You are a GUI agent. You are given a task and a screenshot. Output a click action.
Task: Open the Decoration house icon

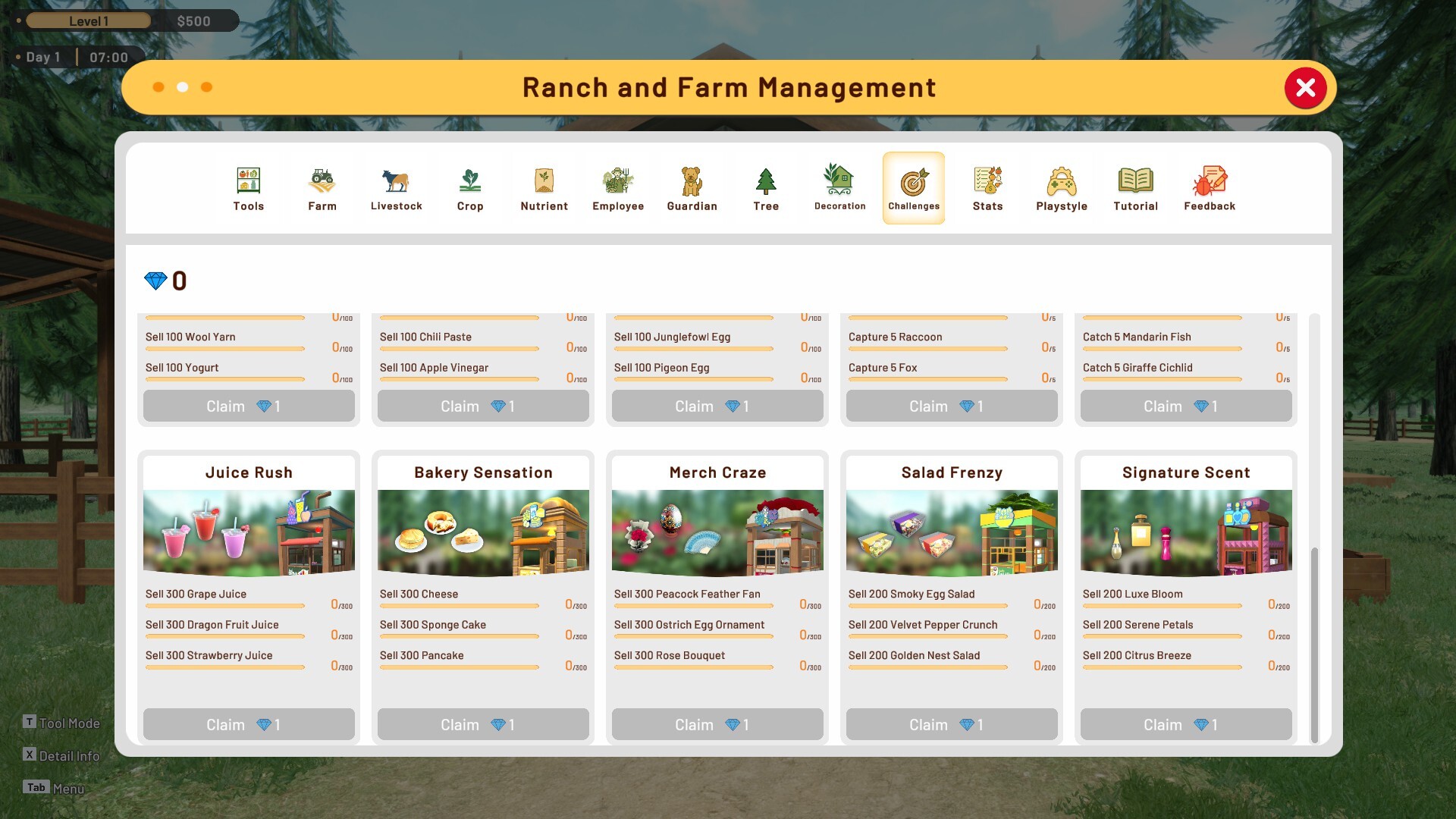tap(839, 180)
